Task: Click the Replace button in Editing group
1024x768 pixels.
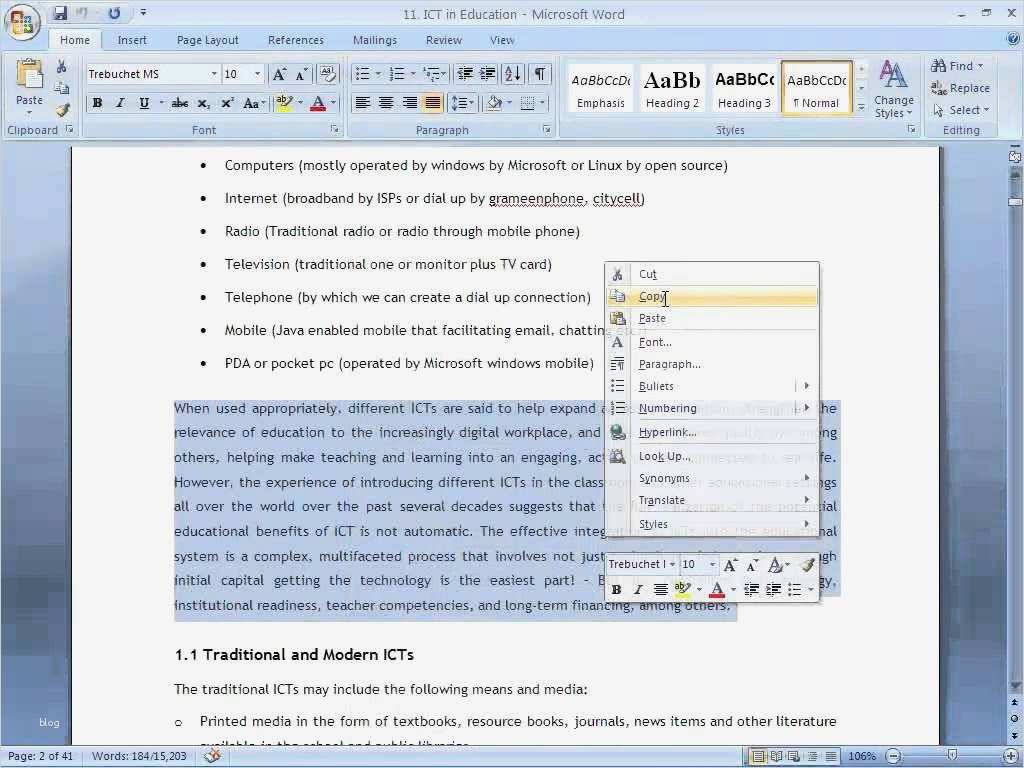Action: (963, 87)
